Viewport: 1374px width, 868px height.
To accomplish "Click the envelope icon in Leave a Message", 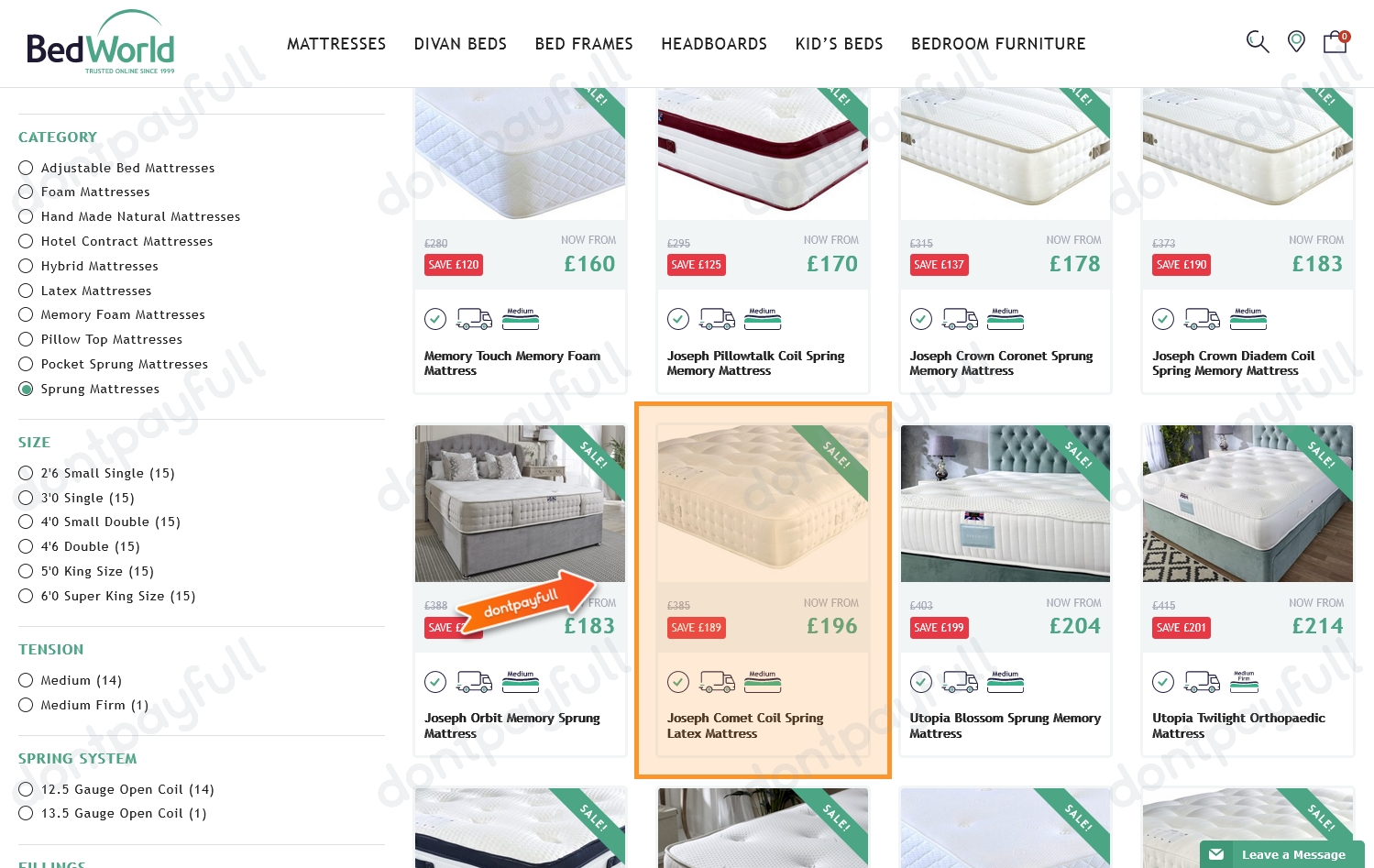I will tap(1216, 854).
